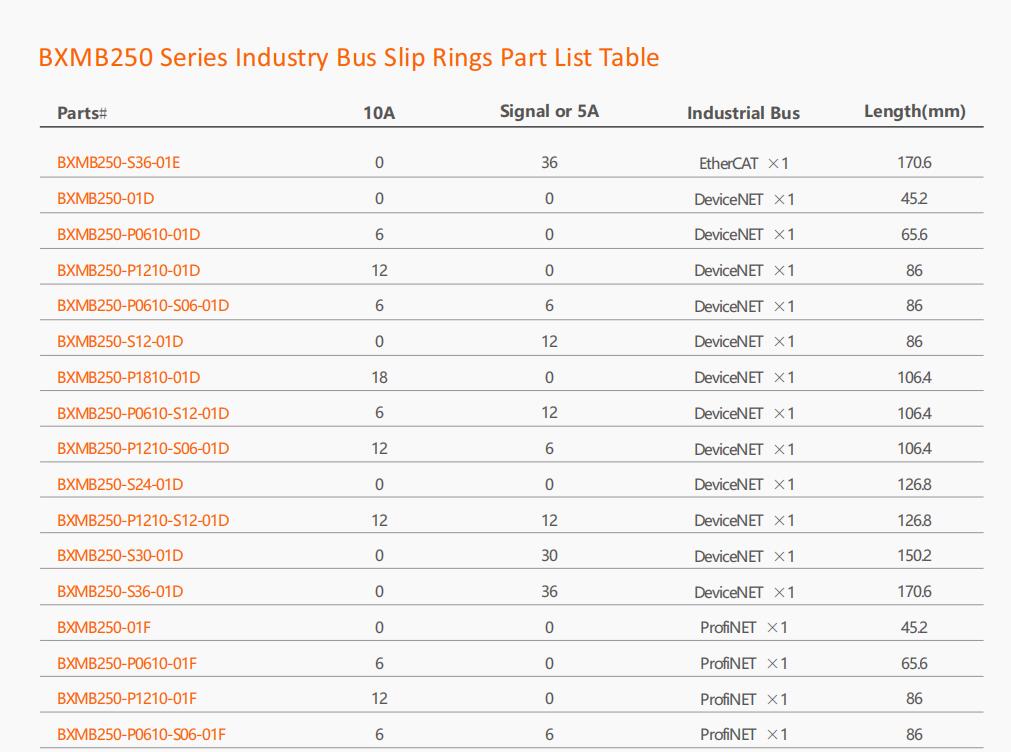Image resolution: width=1011 pixels, height=752 pixels.
Task: Select the Length(mm) column header
Action: click(915, 112)
